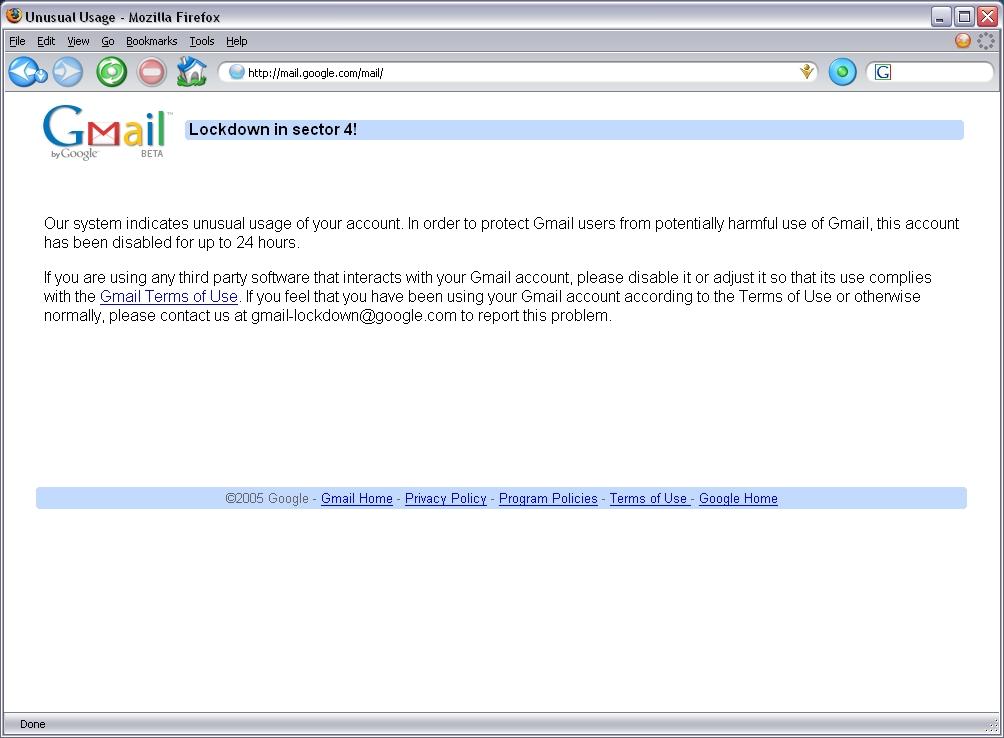
Task: Reload the page with the green Refresh icon
Action: point(112,72)
